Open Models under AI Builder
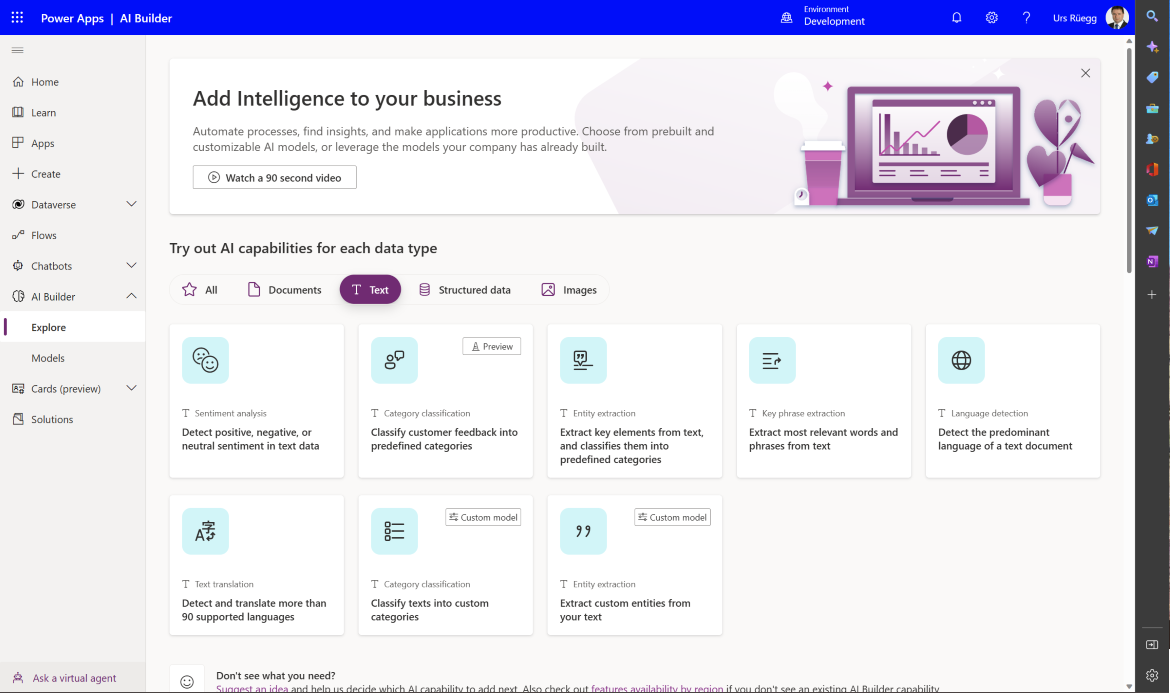The image size is (1170, 693). pos(72,358)
